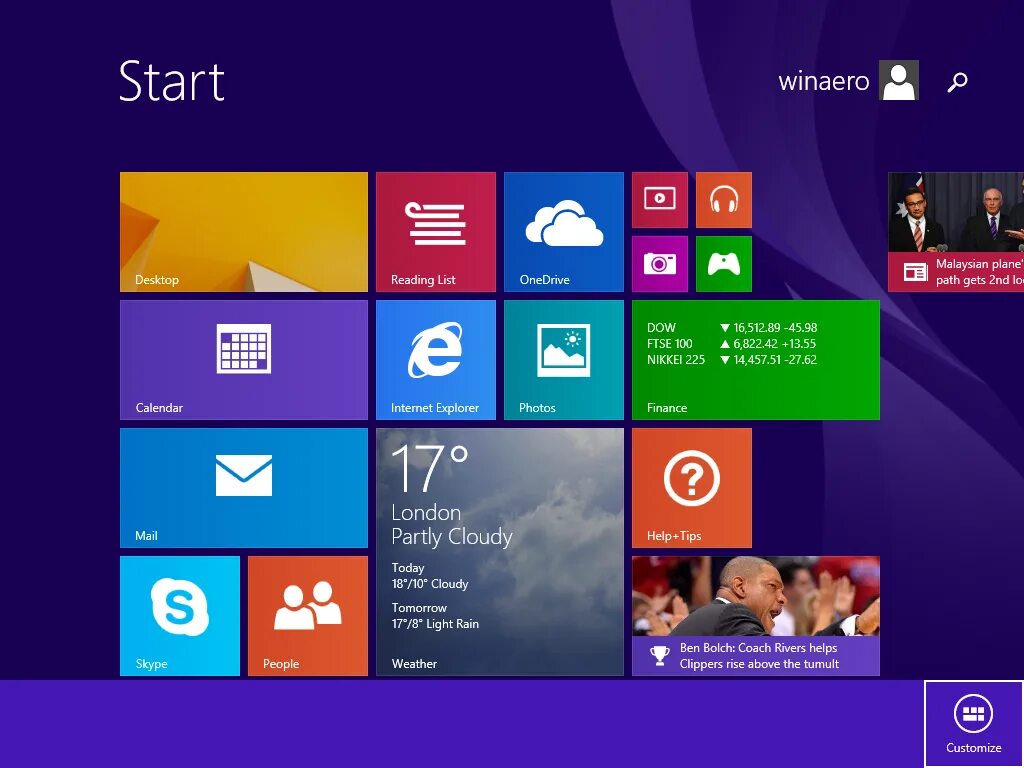
Task: Open the People tile
Action: (308, 616)
